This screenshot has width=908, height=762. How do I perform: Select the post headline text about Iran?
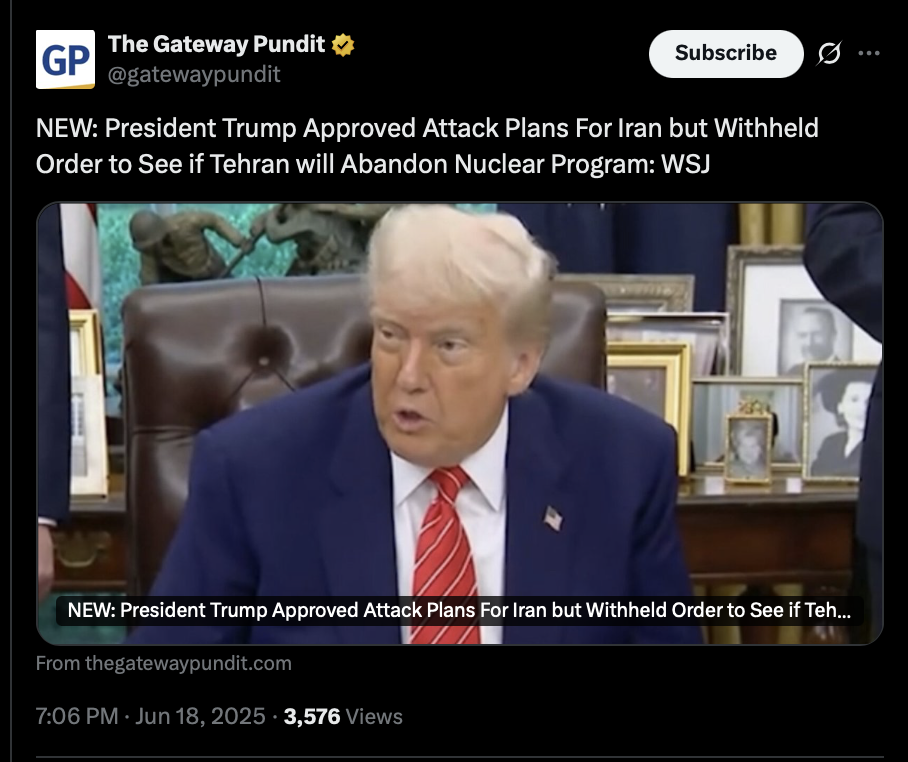tap(427, 146)
